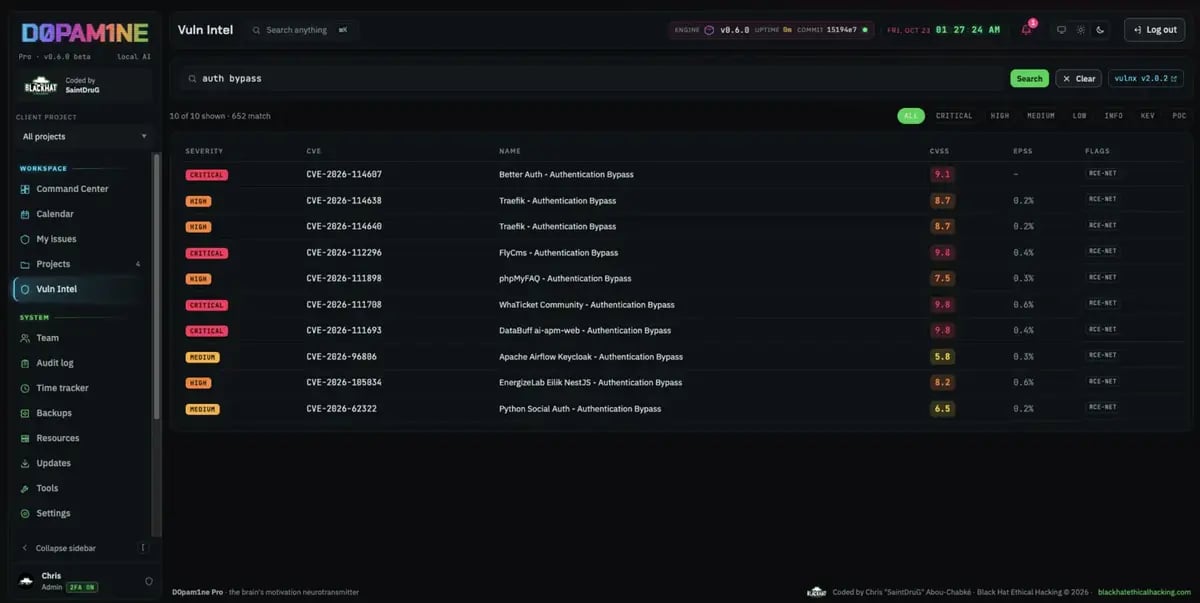Open Projects folder icon in sidebar
1200x603 pixels.
[25, 264]
